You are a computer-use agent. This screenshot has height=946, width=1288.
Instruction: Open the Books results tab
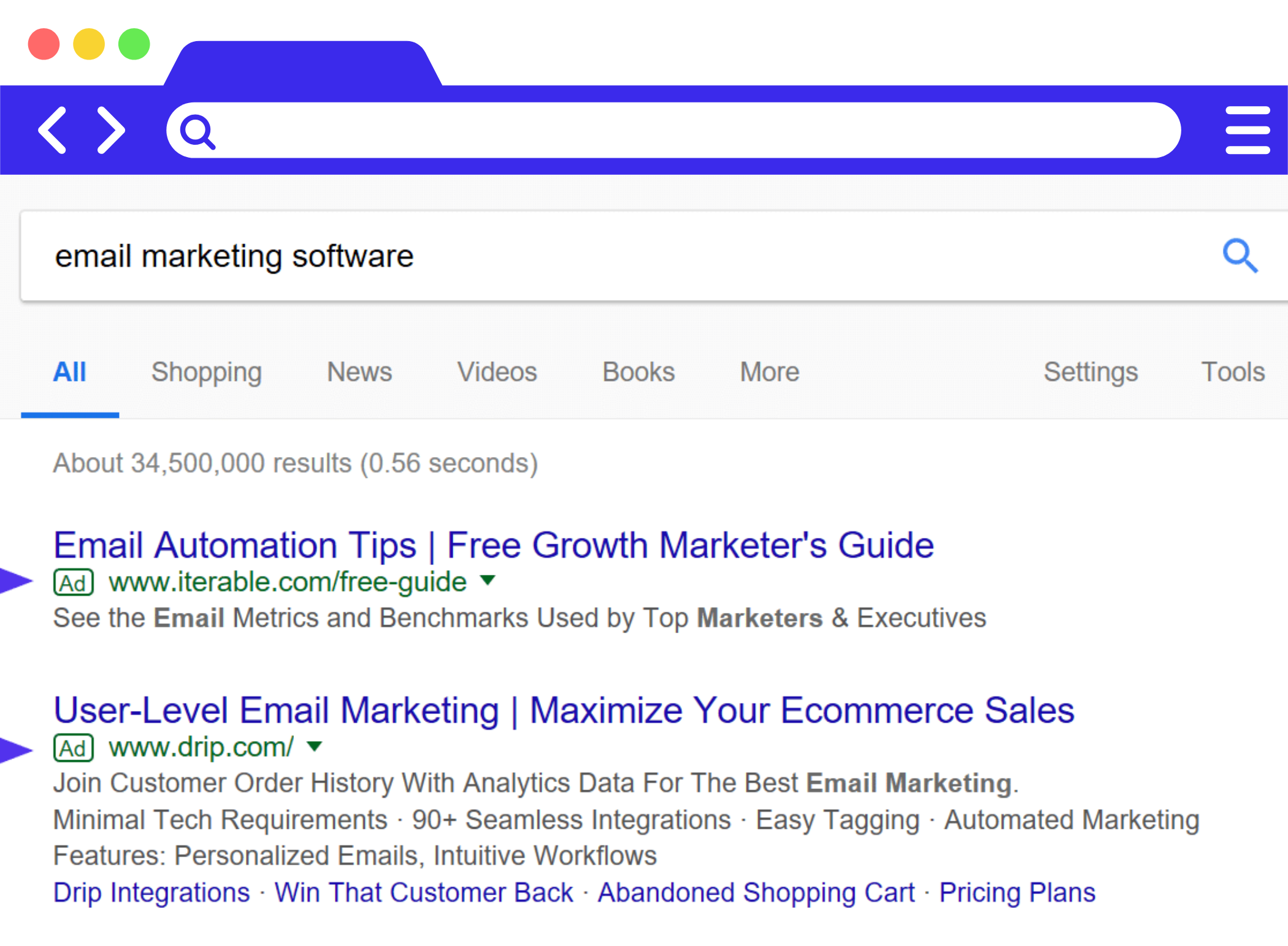click(x=638, y=372)
